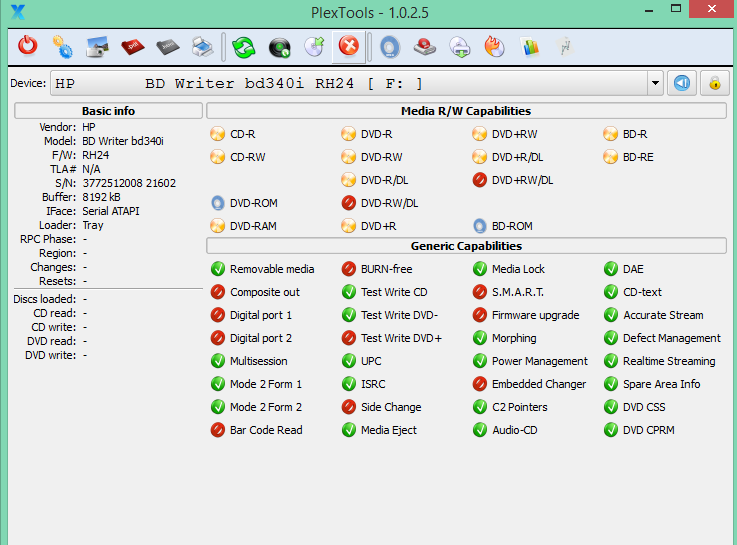Click the disc with down arrow icon
This screenshot has height=545, width=737.
coord(460,47)
